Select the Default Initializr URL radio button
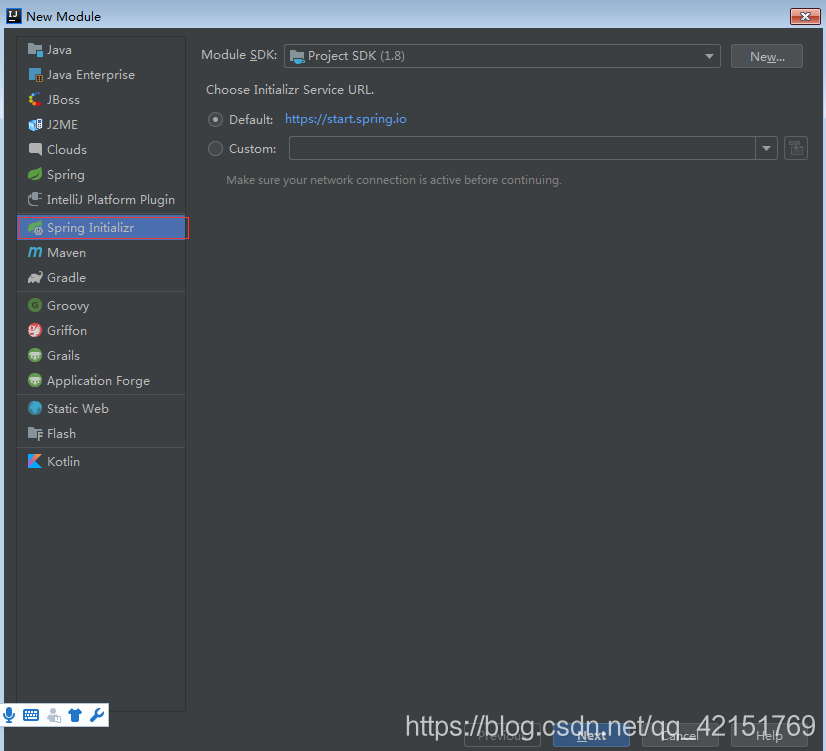 point(215,120)
